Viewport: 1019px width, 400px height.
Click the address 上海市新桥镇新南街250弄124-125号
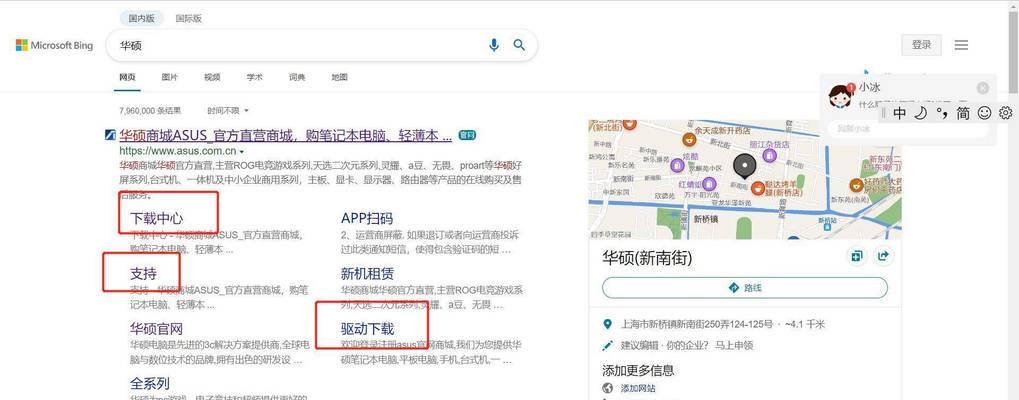(697, 324)
